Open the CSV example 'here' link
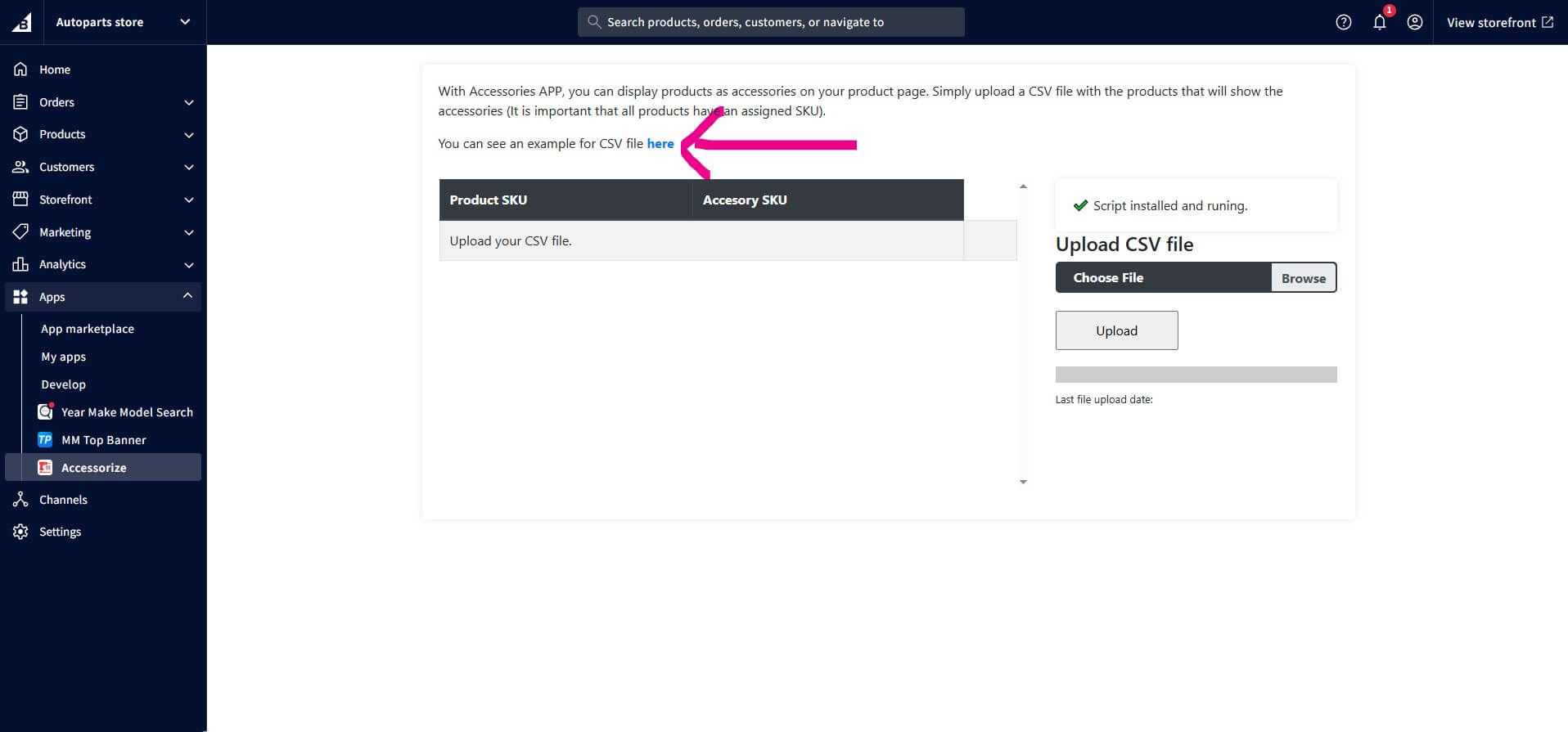 (660, 144)
